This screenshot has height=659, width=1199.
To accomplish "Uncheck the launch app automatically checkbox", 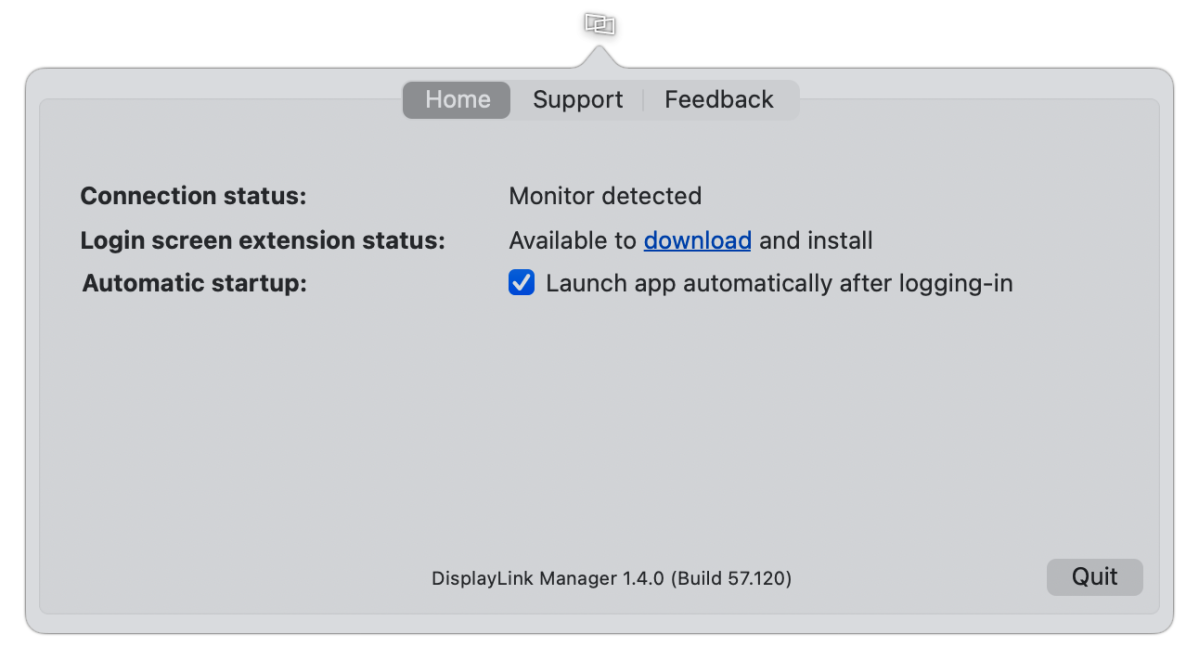I will click(522, 282).
